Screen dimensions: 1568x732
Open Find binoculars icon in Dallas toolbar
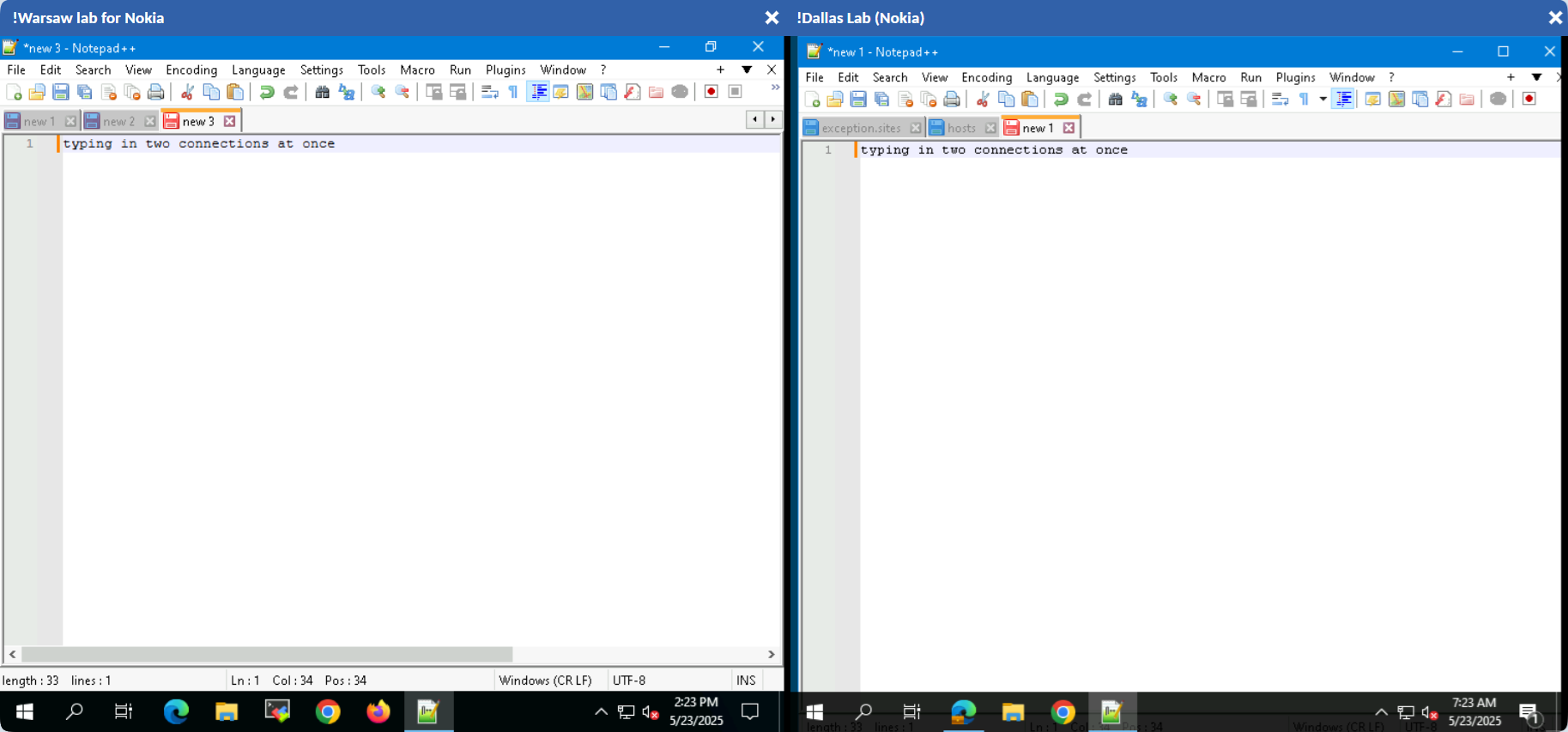pyautogui.click(x=1115, y=100)
